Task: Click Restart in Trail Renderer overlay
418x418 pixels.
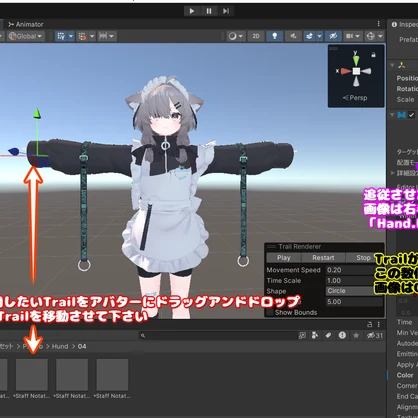Action: [323, 258]
